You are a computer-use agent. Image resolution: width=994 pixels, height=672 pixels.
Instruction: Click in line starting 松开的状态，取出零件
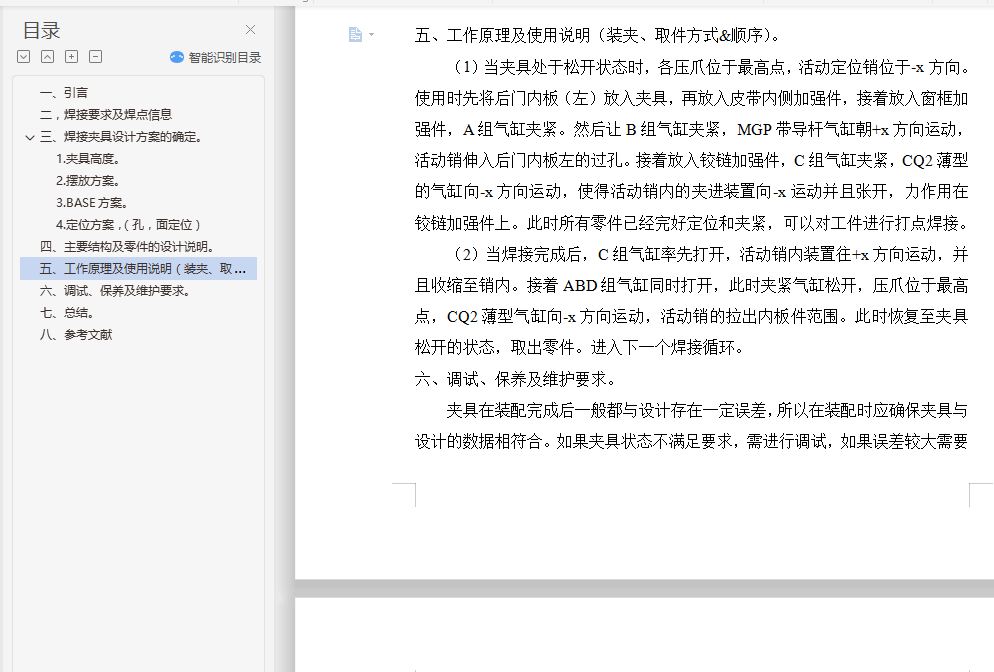coord(579,347)
